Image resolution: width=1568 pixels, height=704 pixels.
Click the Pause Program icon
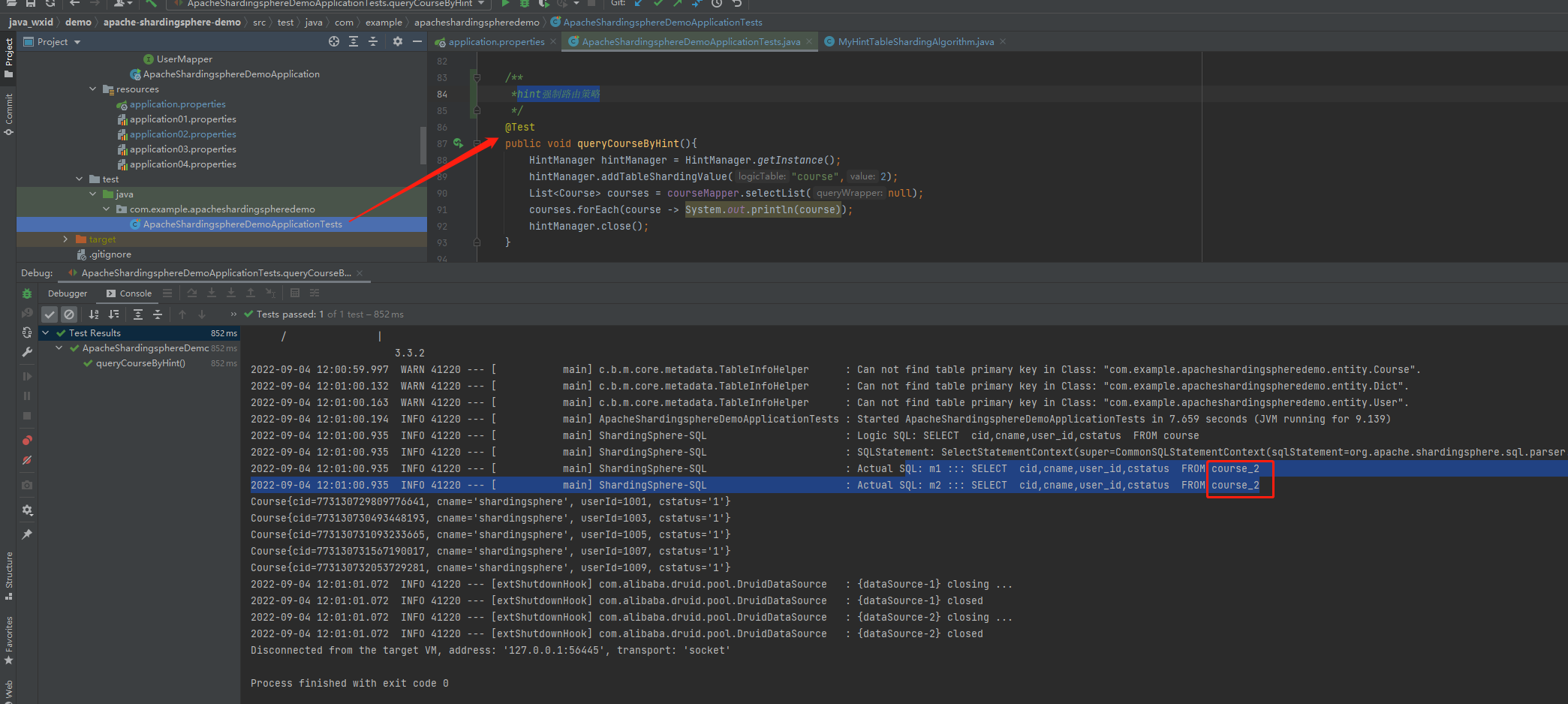27,396
